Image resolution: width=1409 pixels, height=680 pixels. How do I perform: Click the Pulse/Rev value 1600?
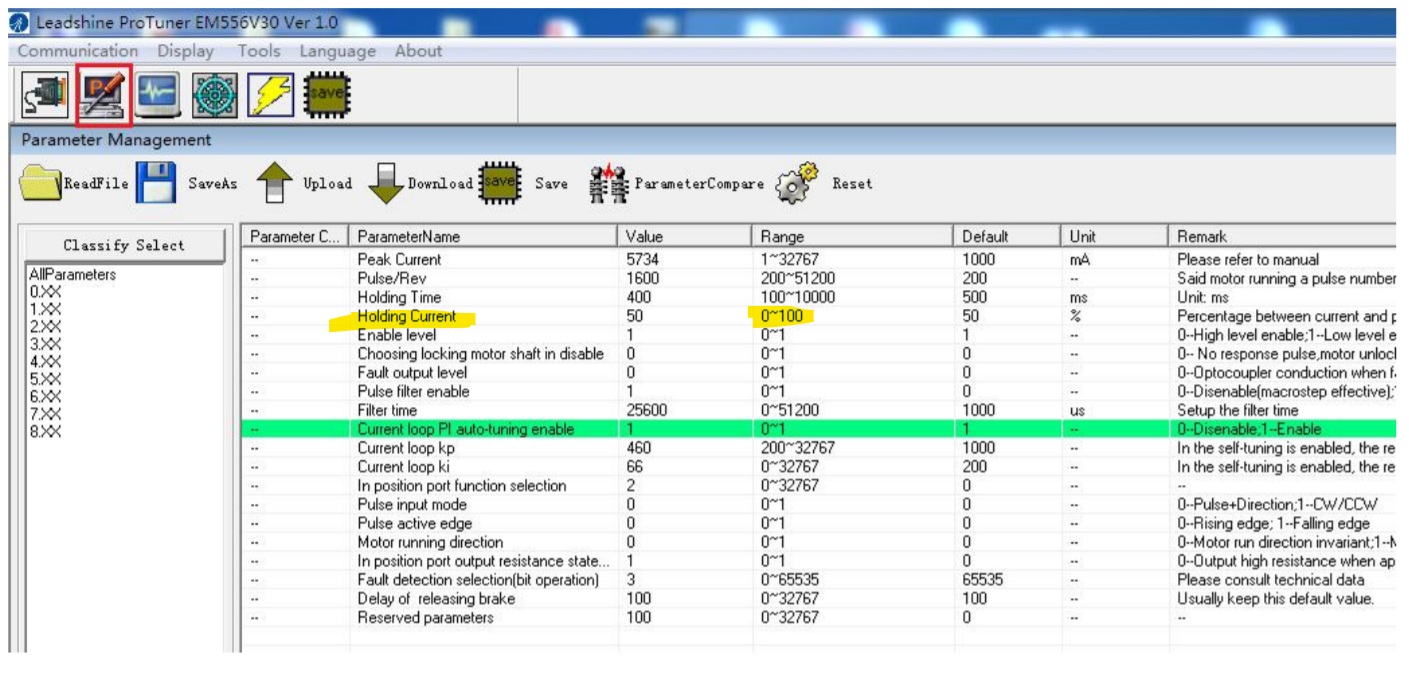coord(642,278)
